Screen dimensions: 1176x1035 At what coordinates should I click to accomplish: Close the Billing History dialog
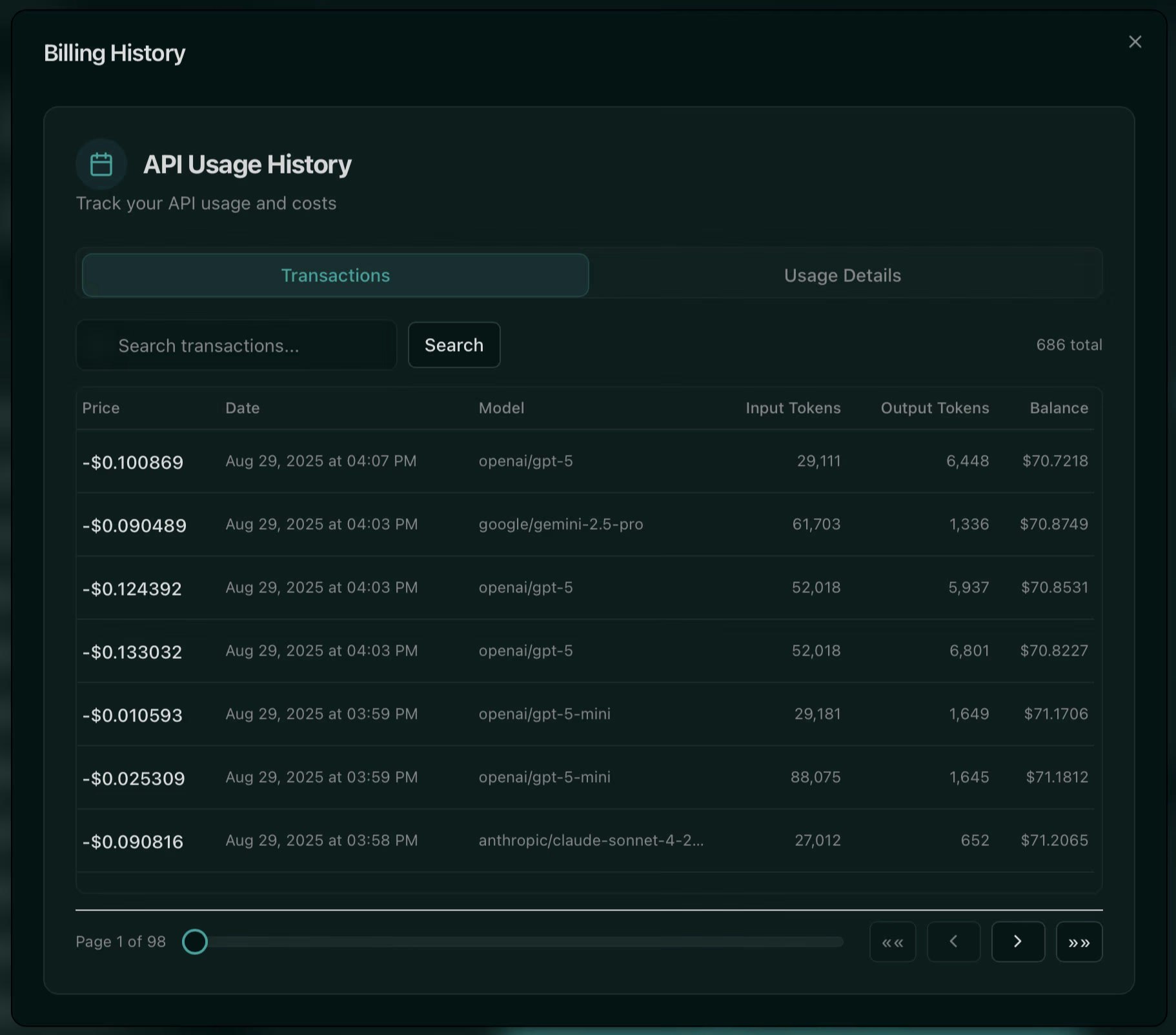tap(1135, 42)
